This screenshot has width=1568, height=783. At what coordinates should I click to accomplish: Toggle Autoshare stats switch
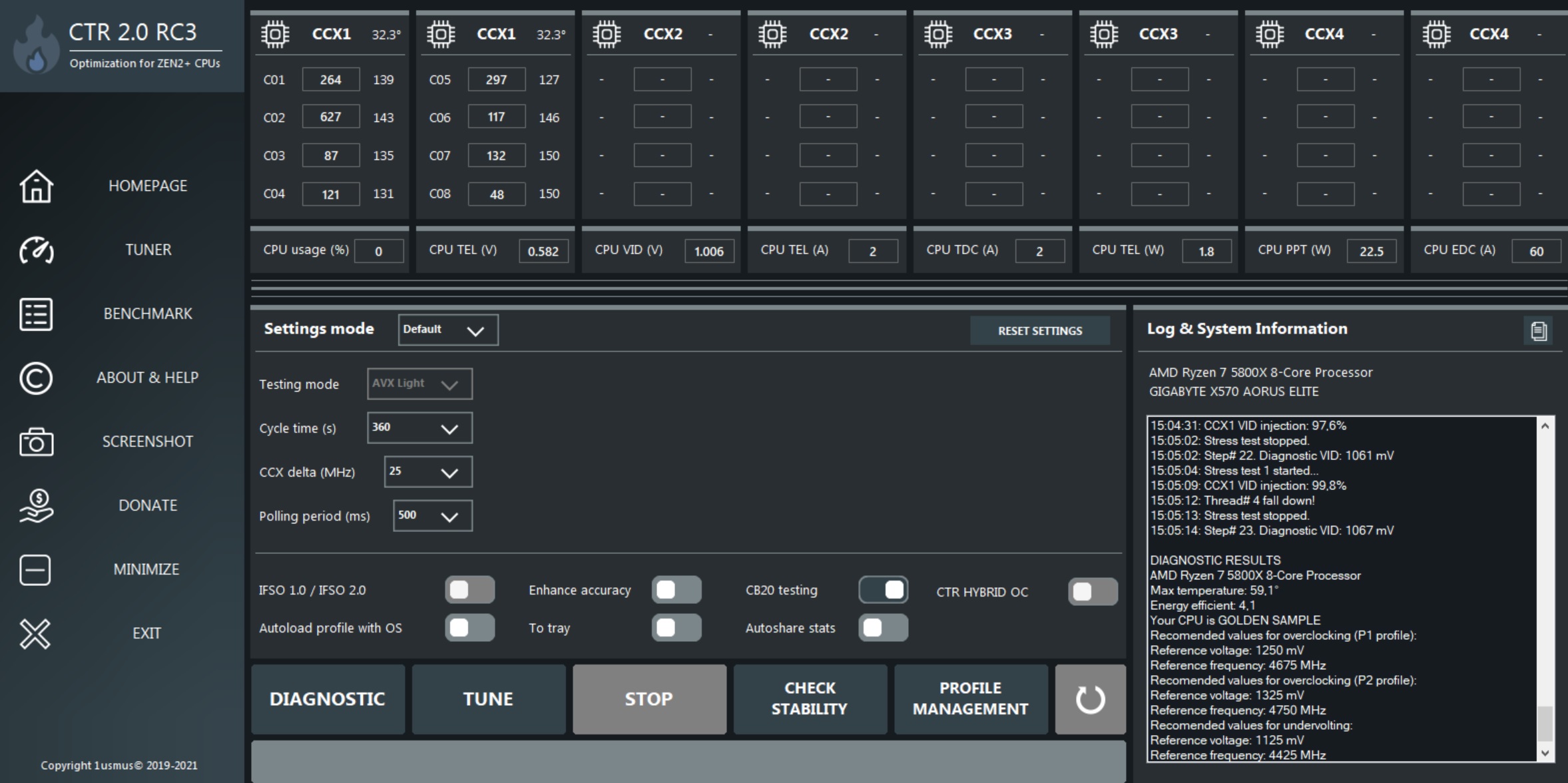(884, 628)
